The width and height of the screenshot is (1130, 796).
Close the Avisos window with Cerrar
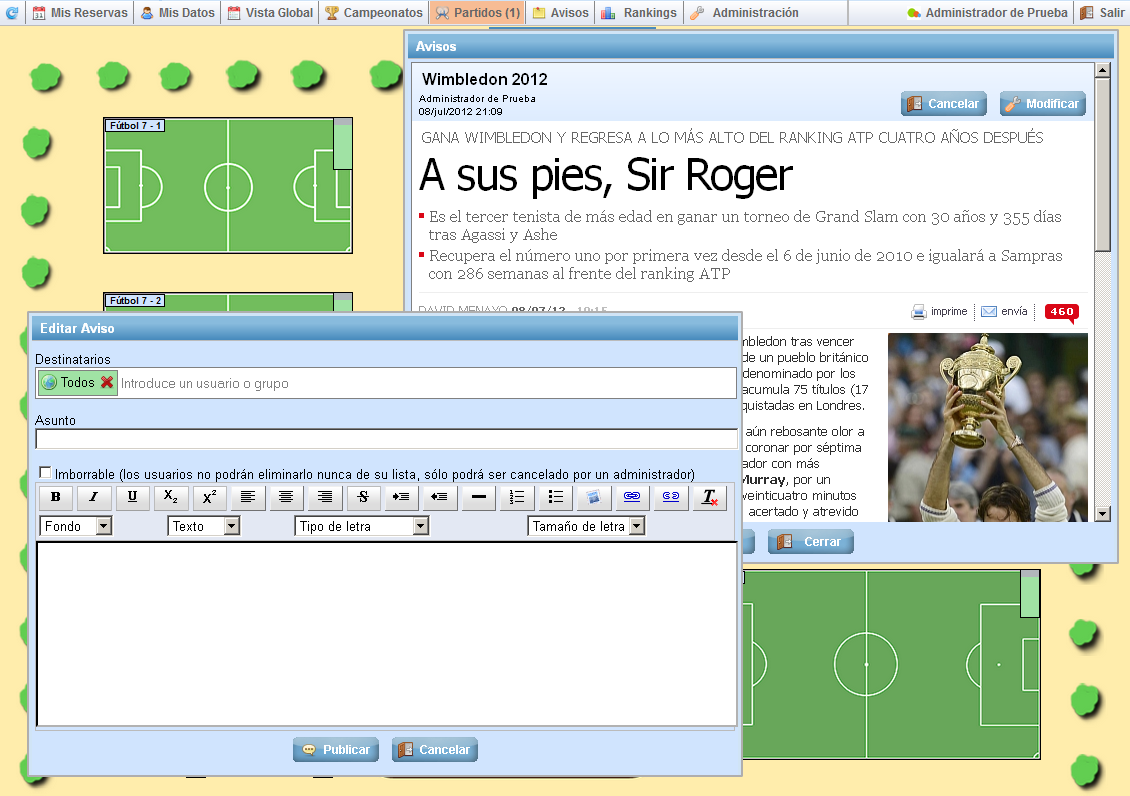coord(811,542)
